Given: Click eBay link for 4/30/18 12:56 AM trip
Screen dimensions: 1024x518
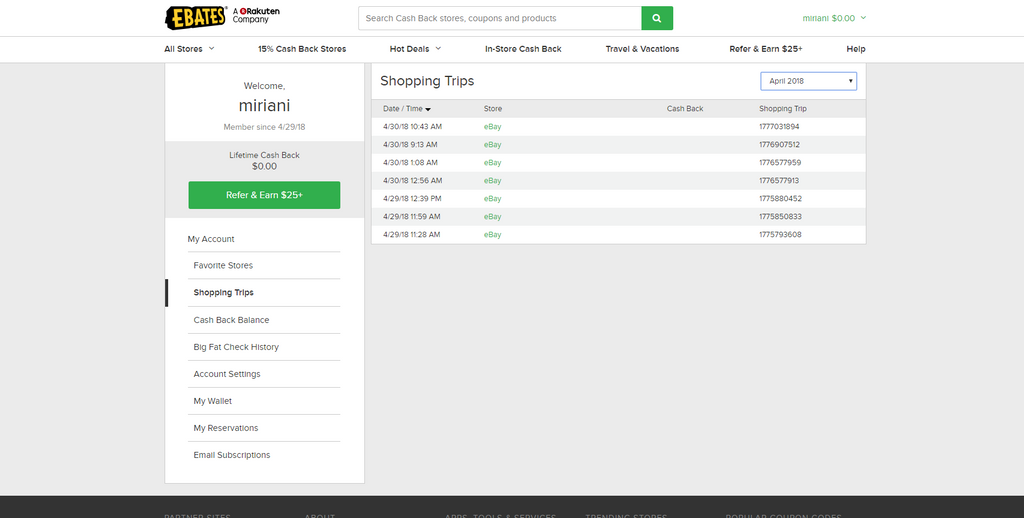Looking at the screenshot, I should [492, 181].
